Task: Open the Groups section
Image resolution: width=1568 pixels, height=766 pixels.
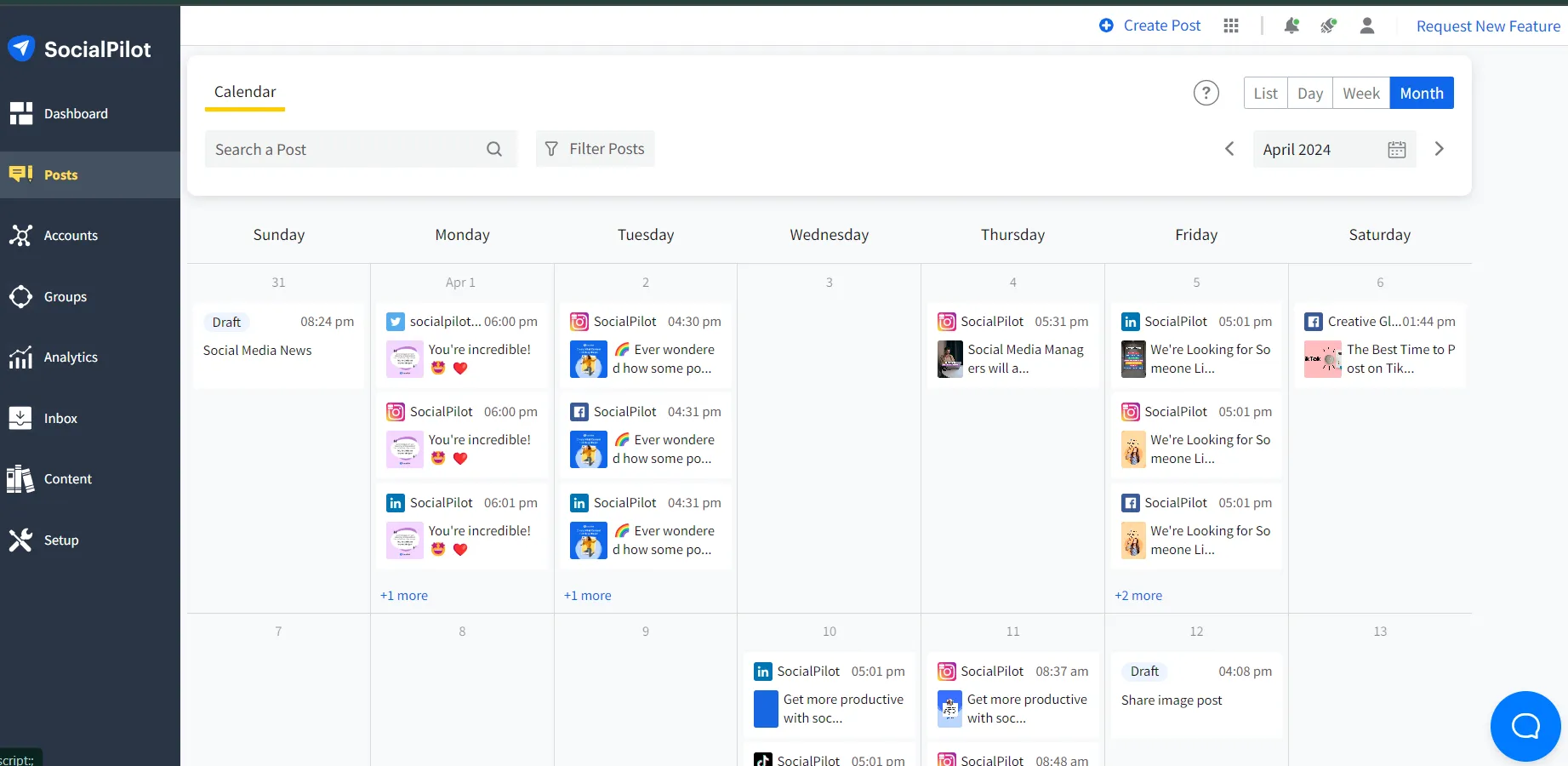Action: 65,296
